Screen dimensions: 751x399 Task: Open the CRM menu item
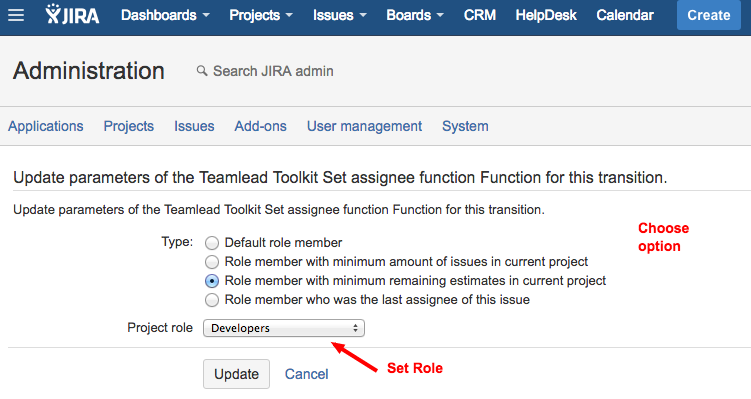[479, 15]
